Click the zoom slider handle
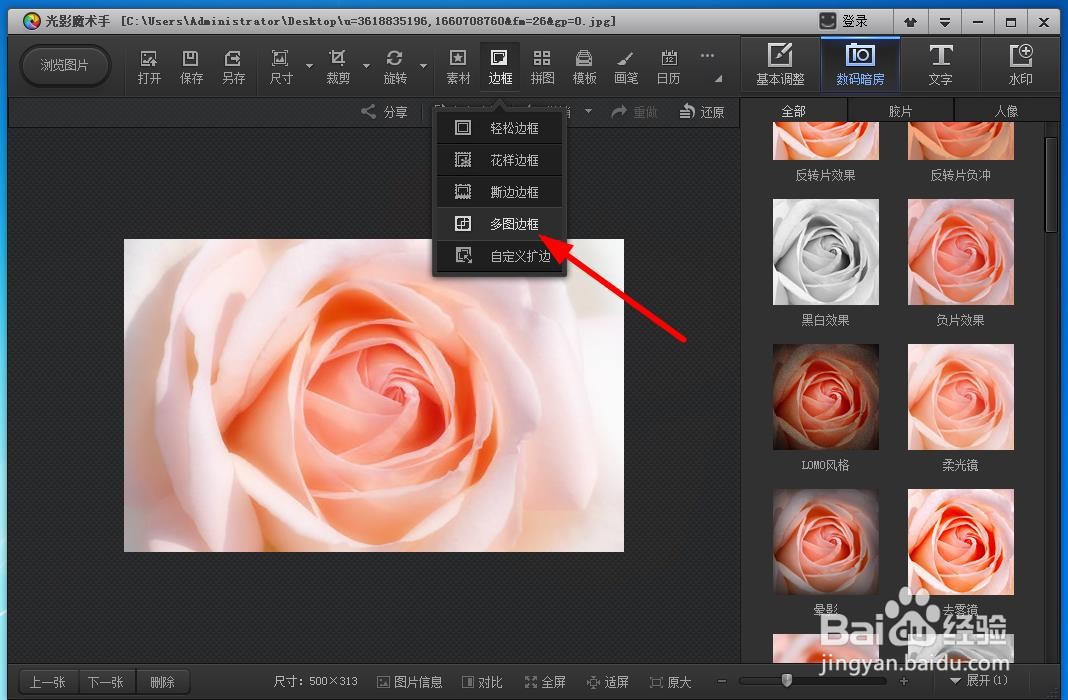Viewport: 1068px width, 700px height. 787,680
